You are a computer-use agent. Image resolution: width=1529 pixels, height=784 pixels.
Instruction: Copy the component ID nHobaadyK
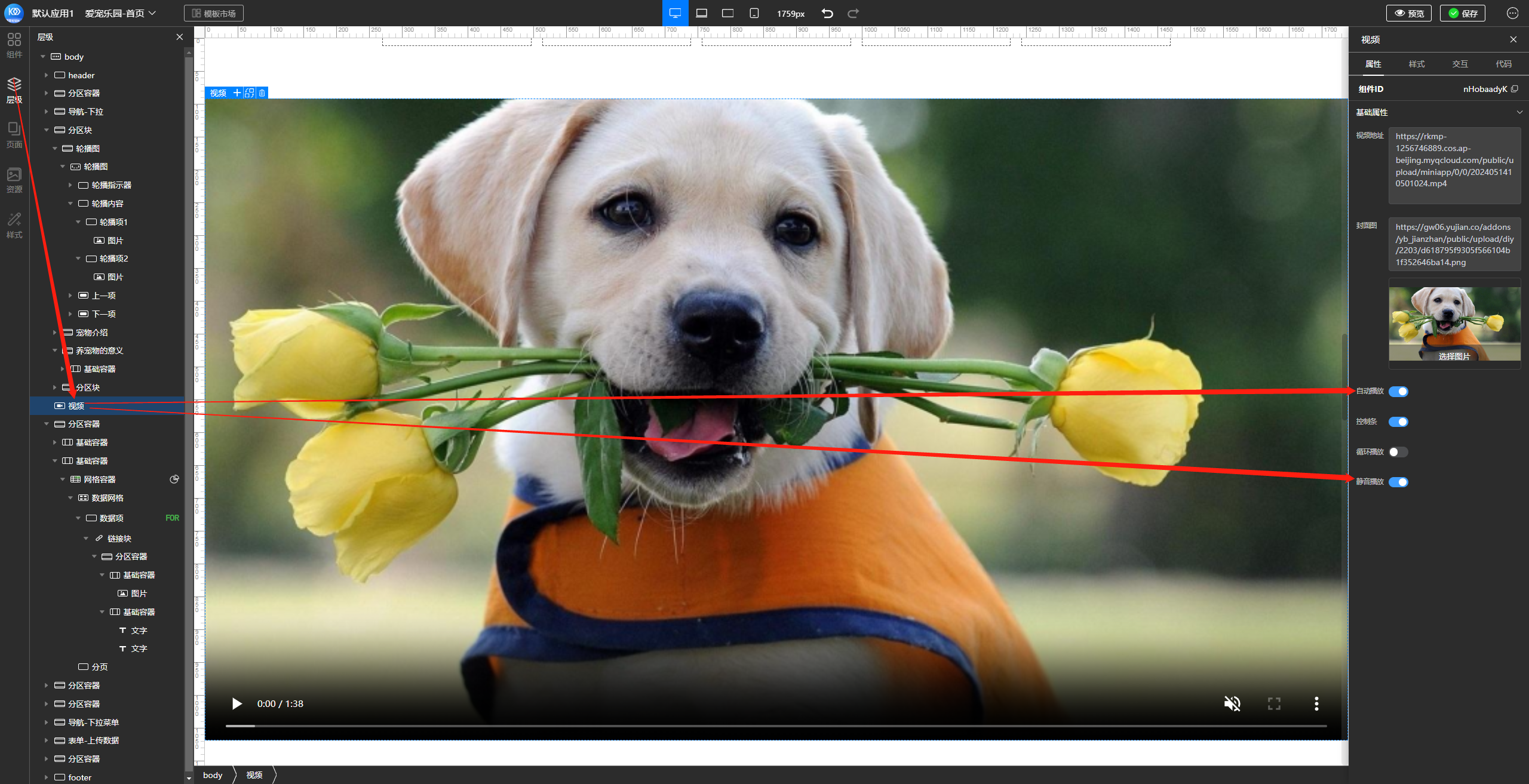[x=1514, y=89]
